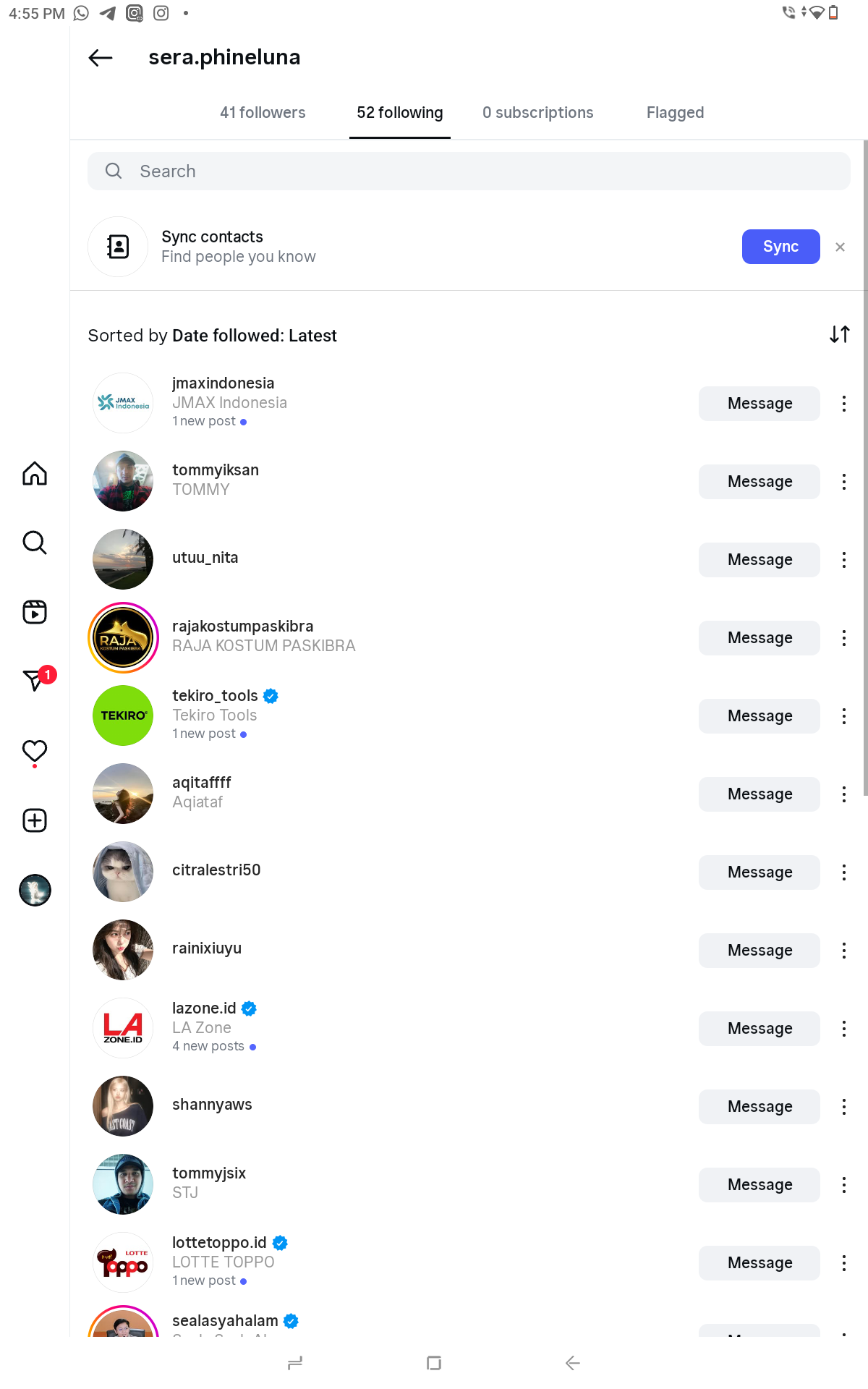View rajakostumpaskibra's story avatar

[x=123, y=638]
